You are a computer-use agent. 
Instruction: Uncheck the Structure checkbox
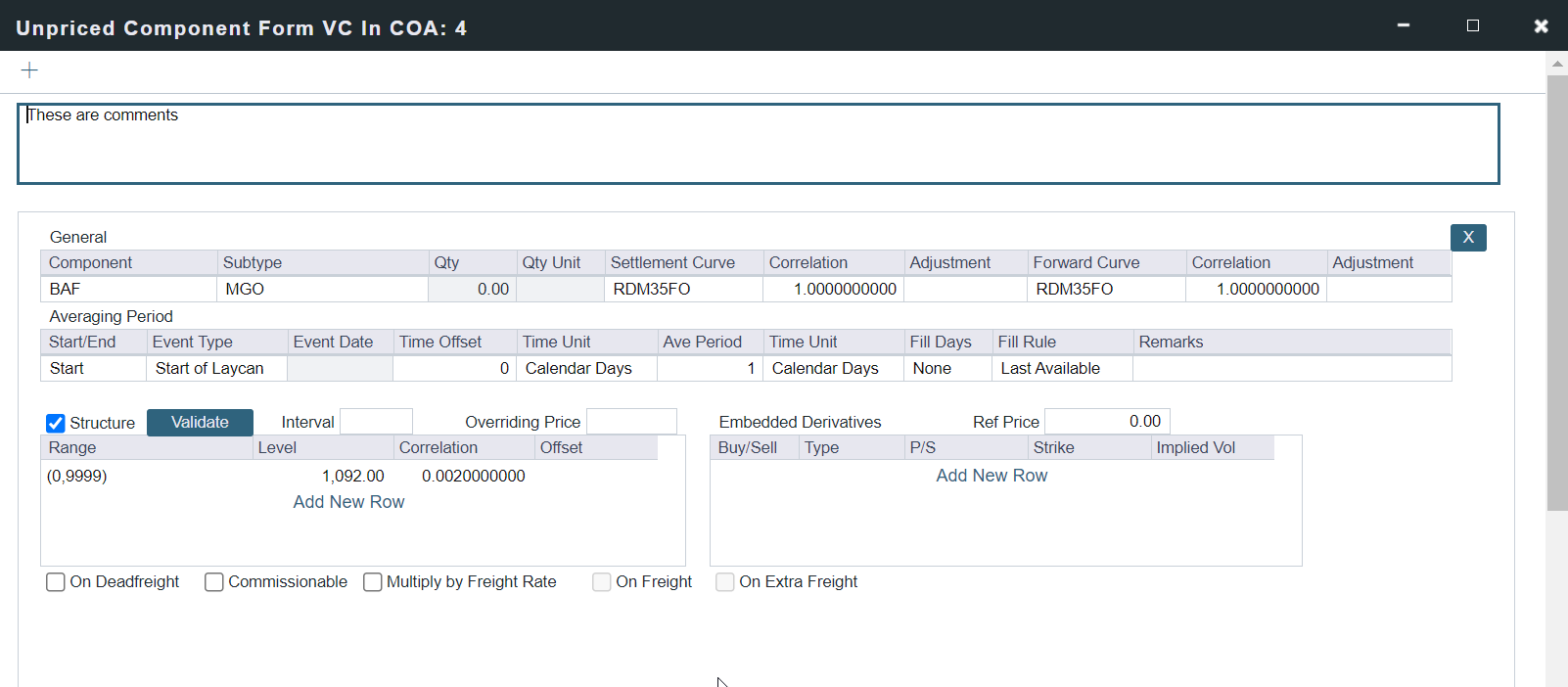(x=56, y=423)
